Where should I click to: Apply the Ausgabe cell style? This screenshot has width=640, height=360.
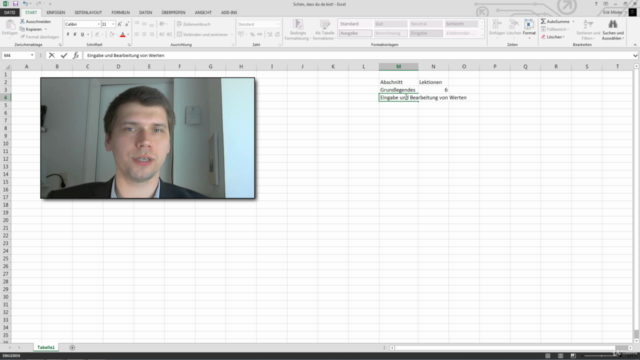point(356,33)
